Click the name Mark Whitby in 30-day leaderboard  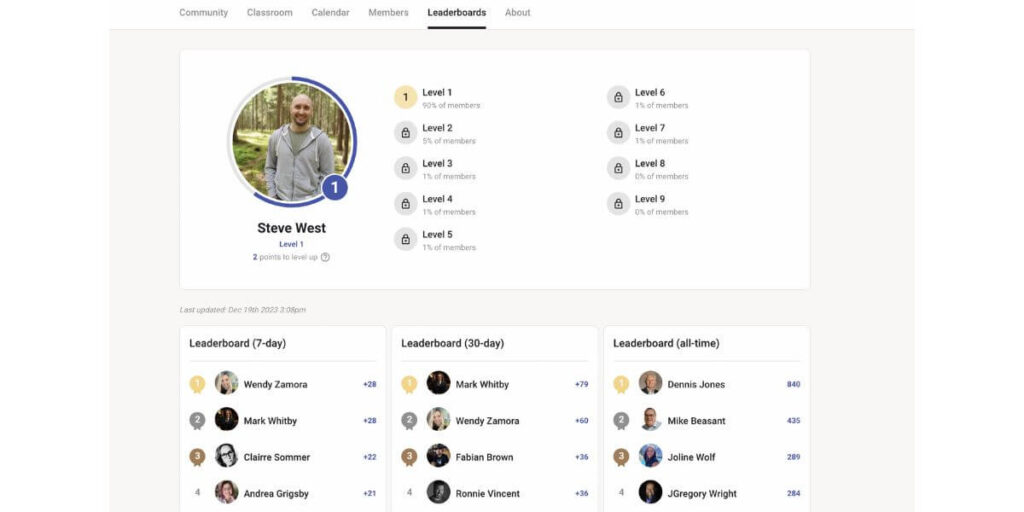click(x=482, y=385)
